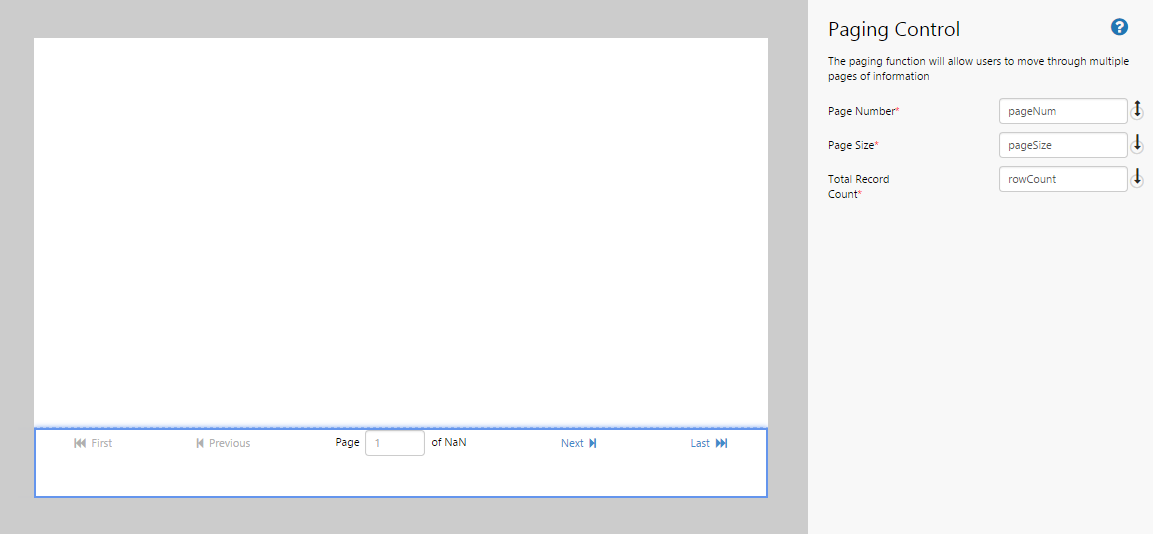Jump to the "Last" page link text
This screenshot has width=1154, height=534.
[x=700, y=443]
